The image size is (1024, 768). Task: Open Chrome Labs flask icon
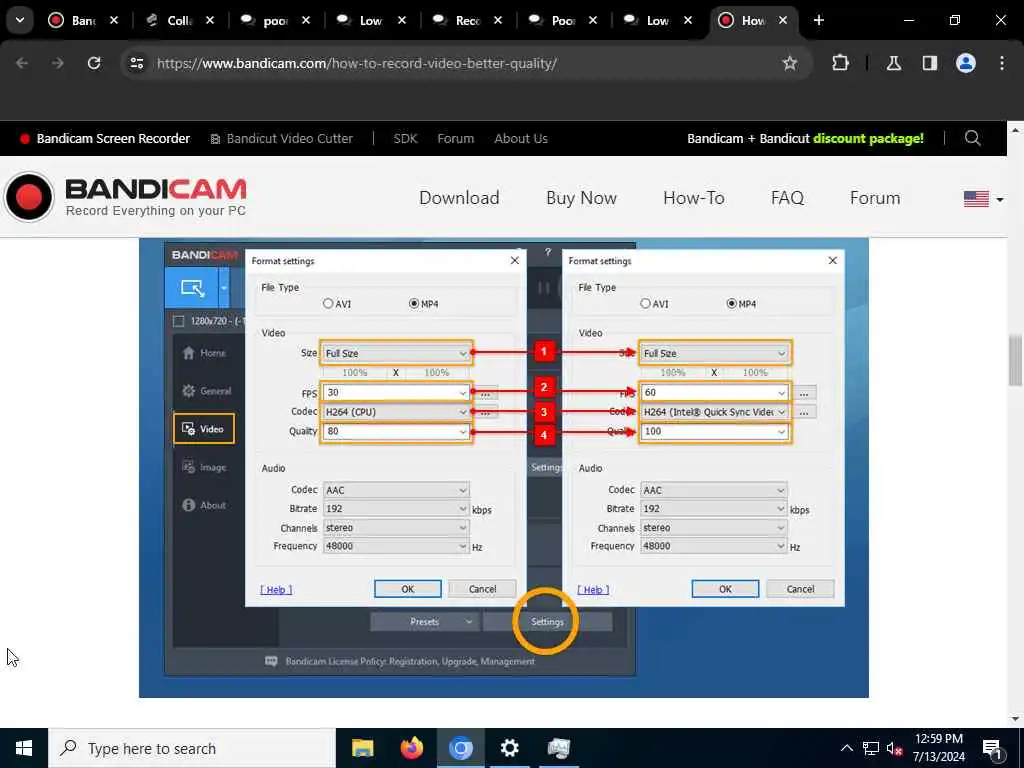point(894,63)
